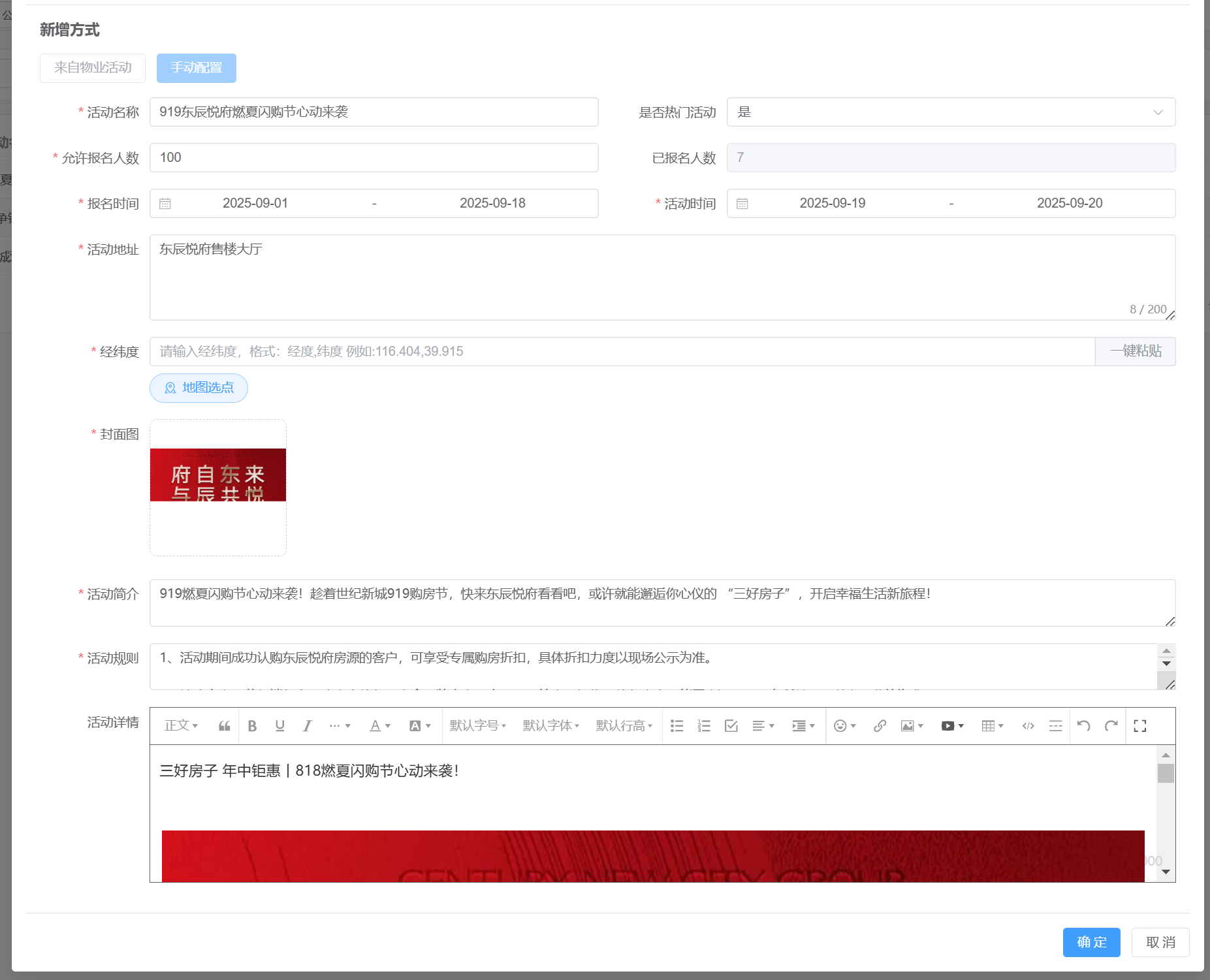Image resolution: width=1210 pixels, height=980 pixels.
Task: Undo the last edit in editor
Action: pyautogui.click(x=1083, y=726)
